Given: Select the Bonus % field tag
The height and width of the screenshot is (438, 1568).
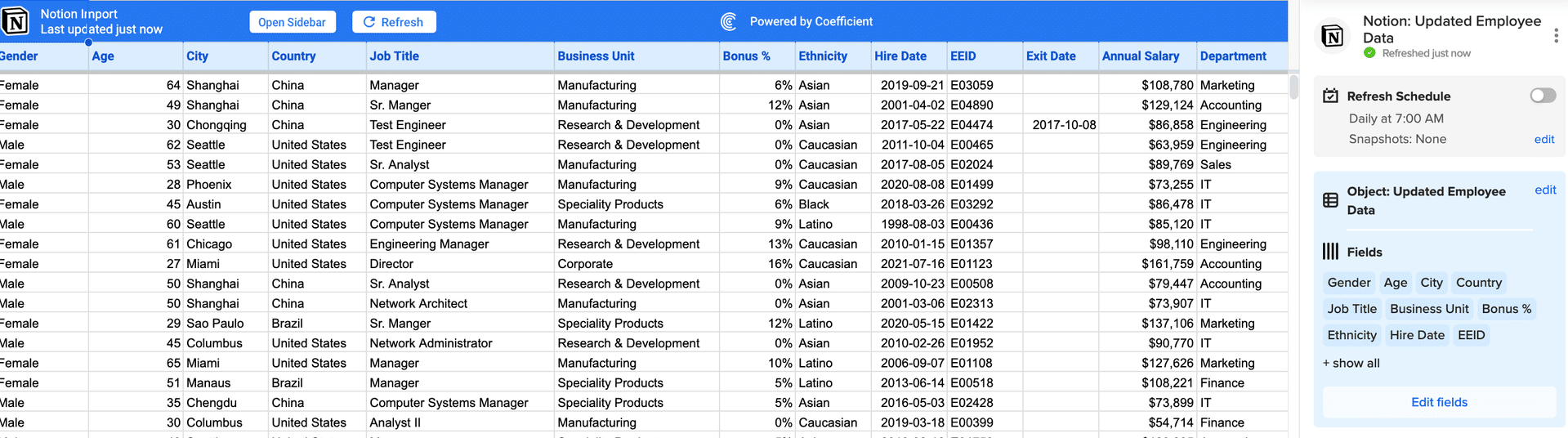Looking at the screenshot, I should (1507, 309).
